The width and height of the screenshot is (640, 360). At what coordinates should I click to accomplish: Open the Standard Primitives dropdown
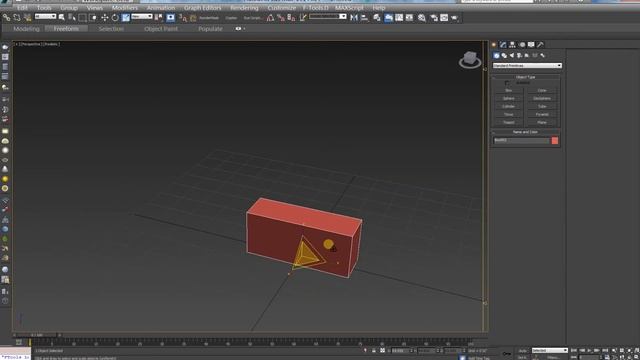527,65
